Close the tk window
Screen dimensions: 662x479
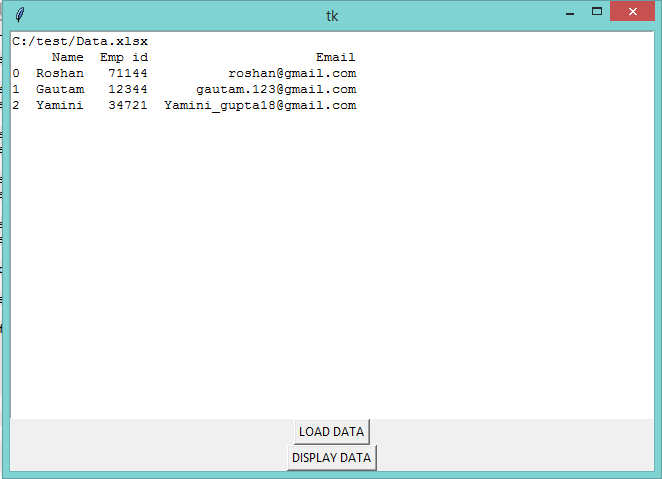(x=632, y=11)
